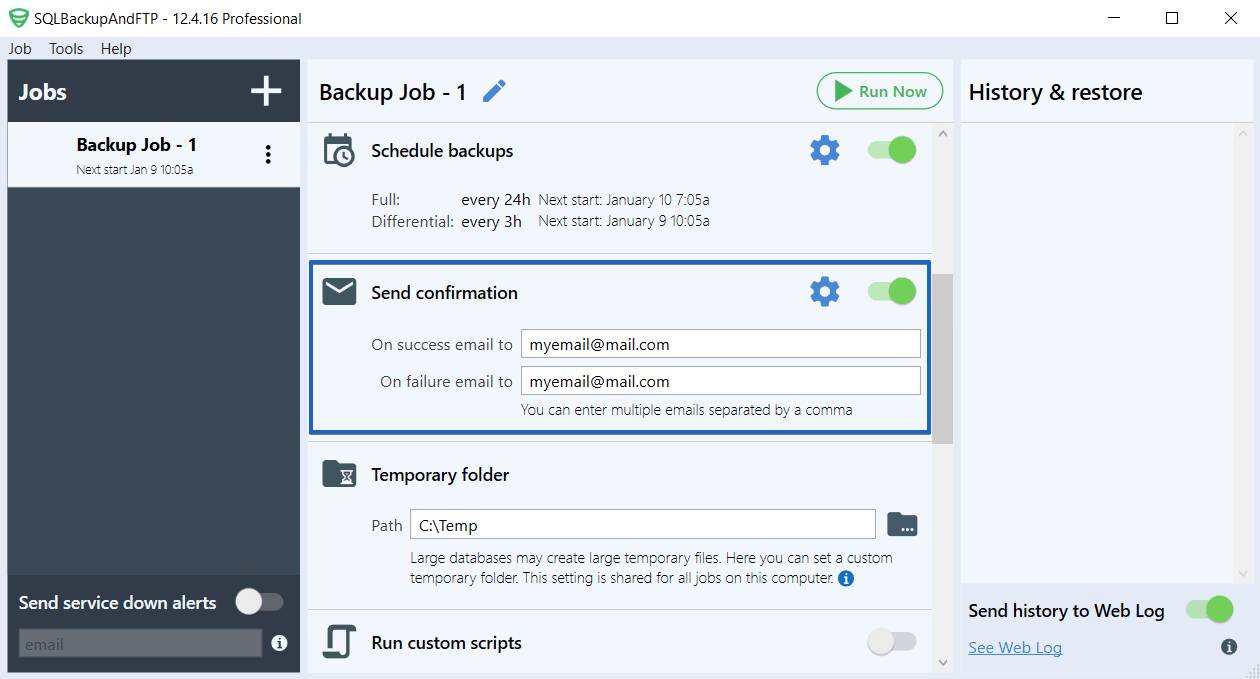The image size is (1260, 679).
Task: Click 'Next start: January 10 7:05a' text
Action: pos(624,200)
